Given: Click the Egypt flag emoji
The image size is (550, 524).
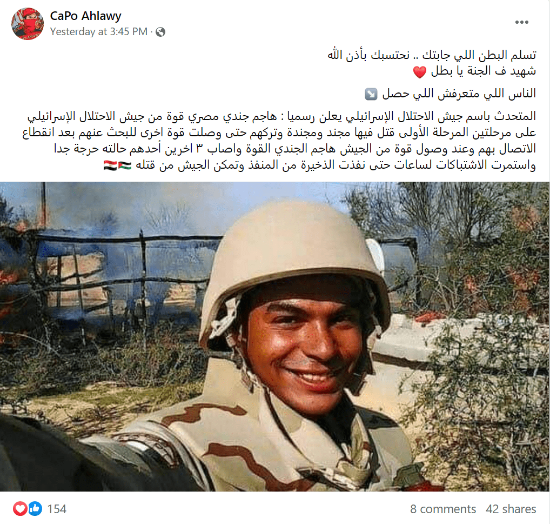Looking at the screenshot, I should (x=110, y=165).
